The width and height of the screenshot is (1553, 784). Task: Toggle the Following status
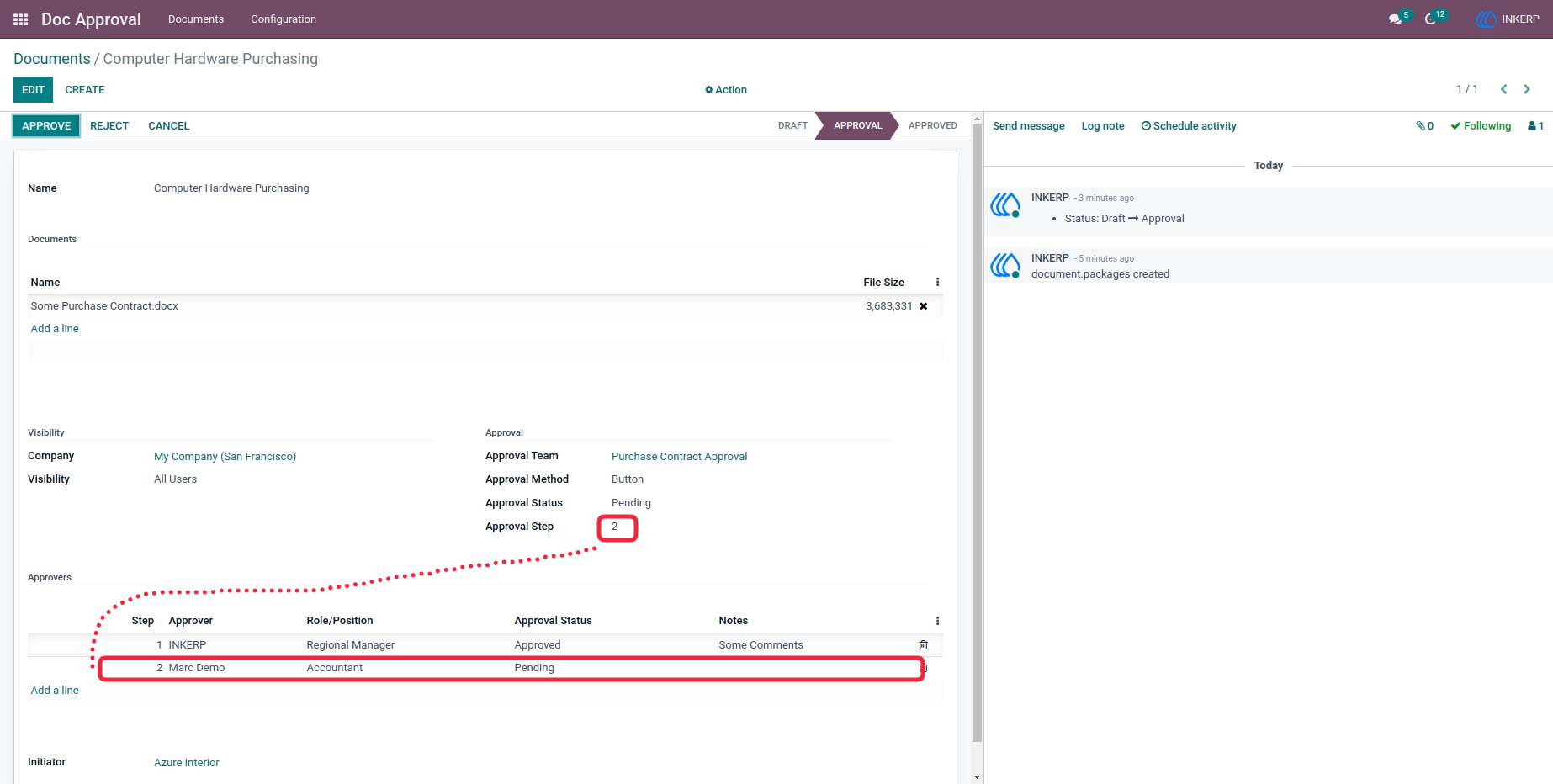[1481, 126]
